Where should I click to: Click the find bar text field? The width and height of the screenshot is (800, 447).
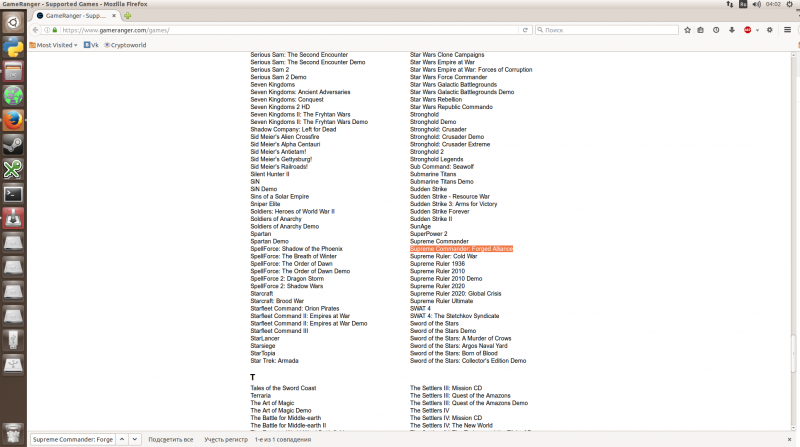point(72,439)
